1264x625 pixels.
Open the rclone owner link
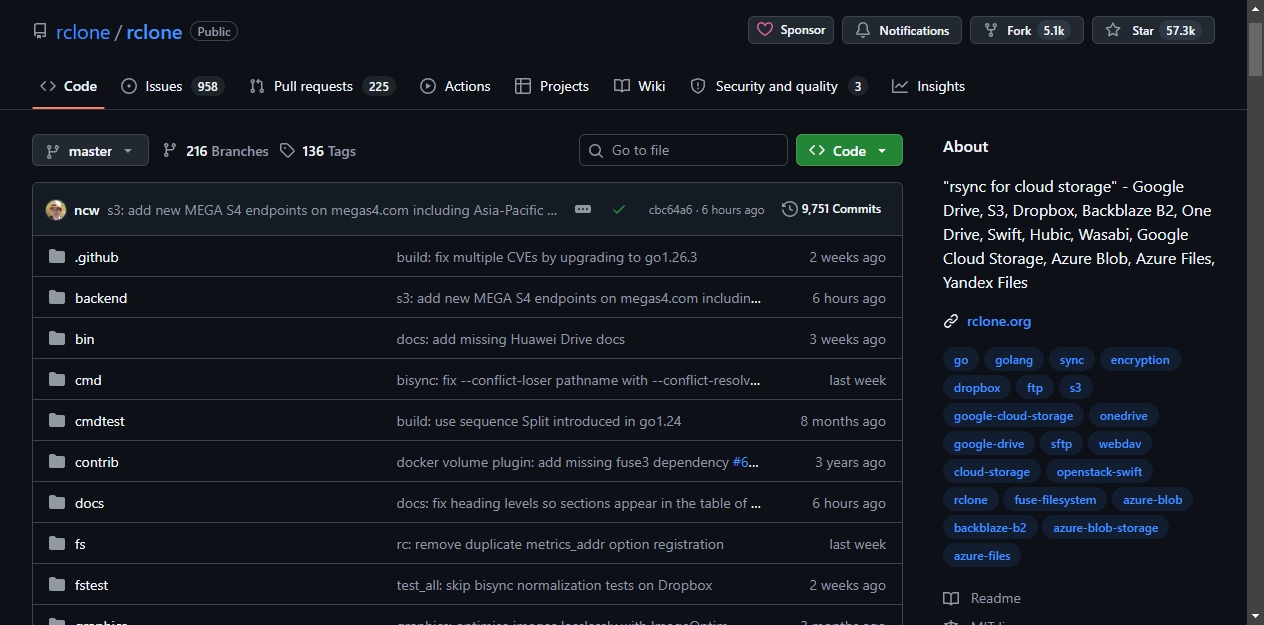[83, 32]
